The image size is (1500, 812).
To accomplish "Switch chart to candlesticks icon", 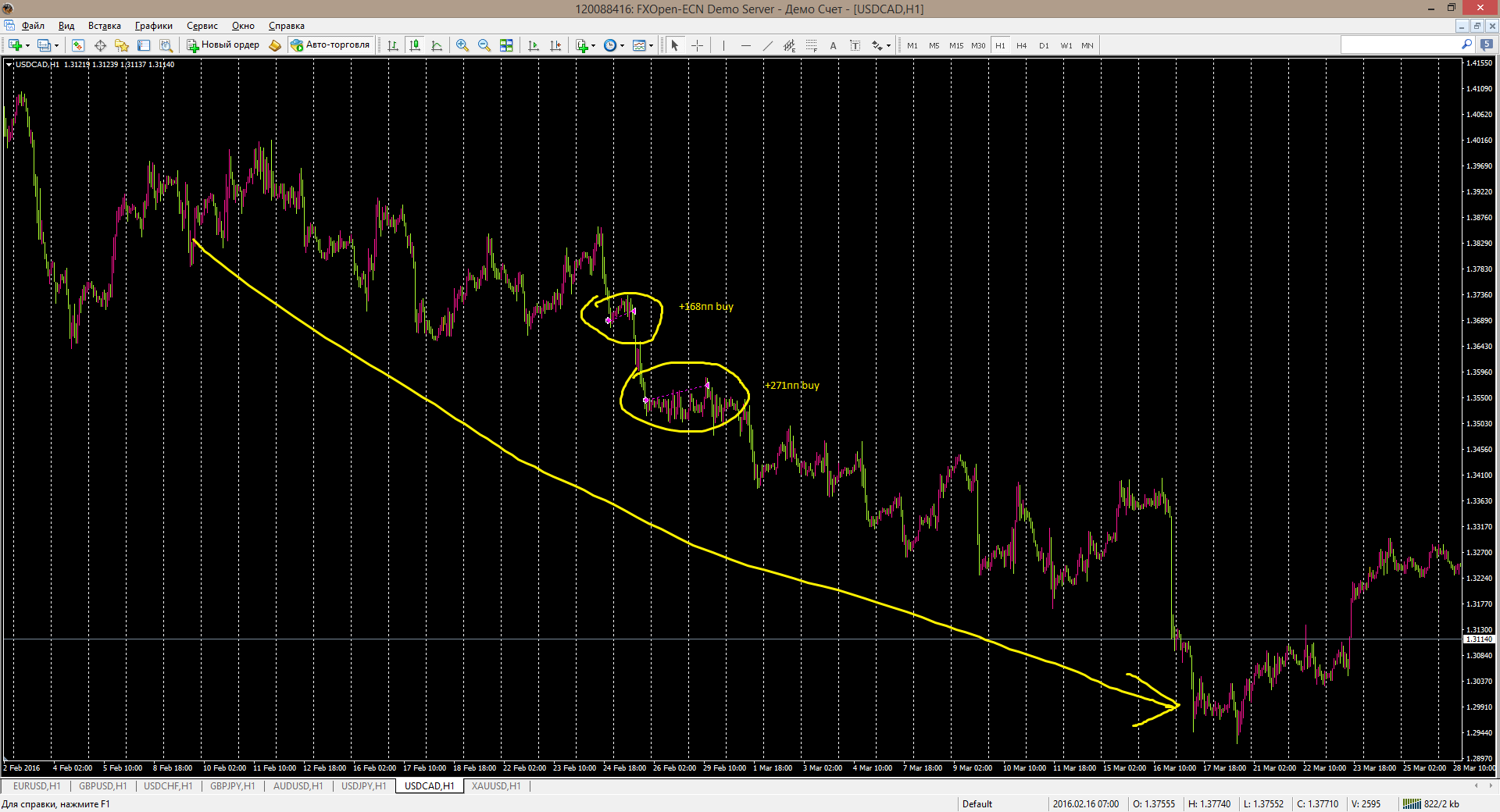I will pos(415,45).
